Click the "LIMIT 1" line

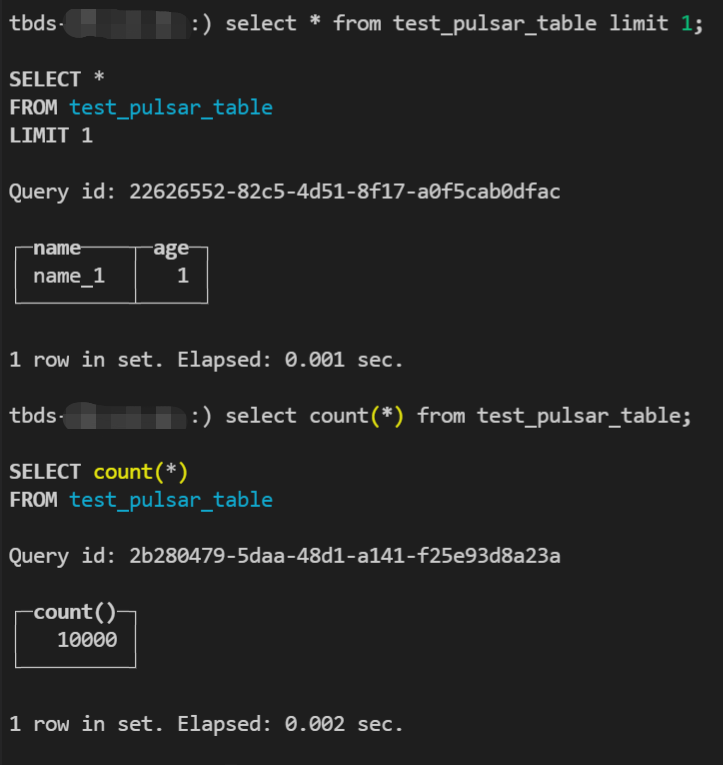(51, 135)
